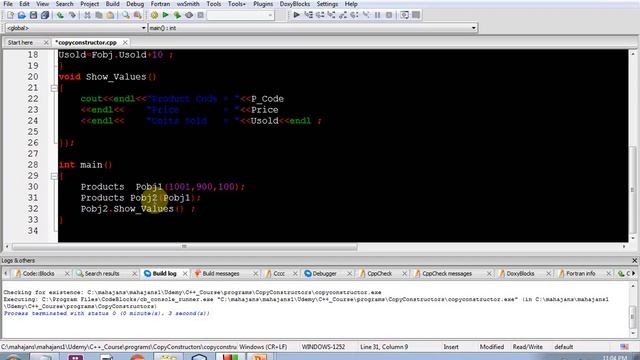Click the Run to cursor debug icon
Image resolution: width=640 pixels, height=360 pixels.
pos(309,15)
